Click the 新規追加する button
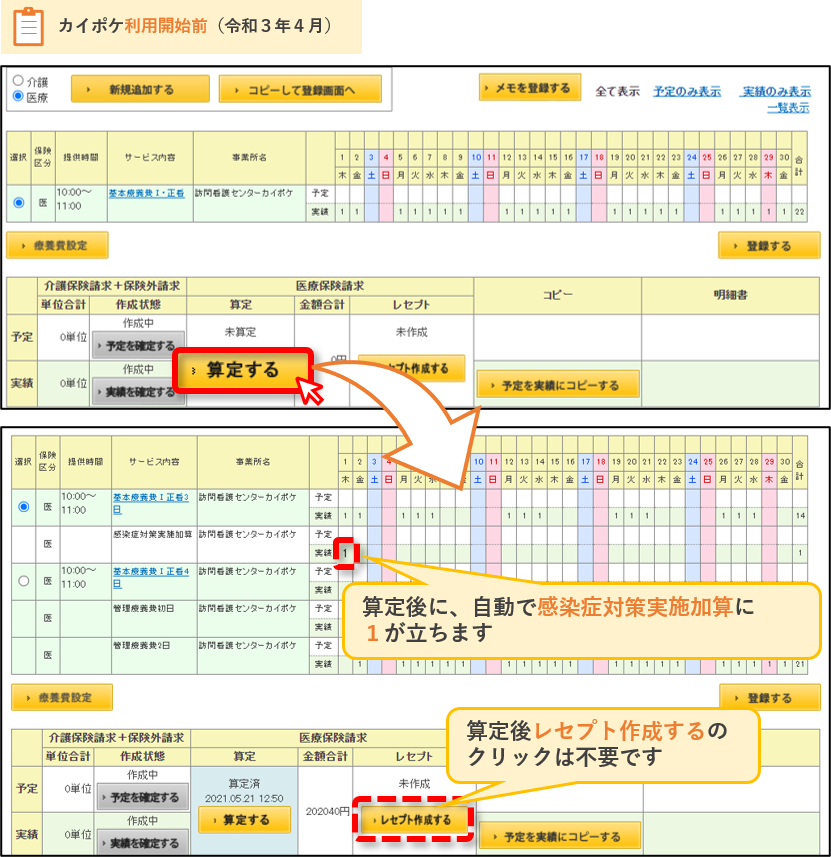This screenshot has height=857, width=831. point(141,89)
